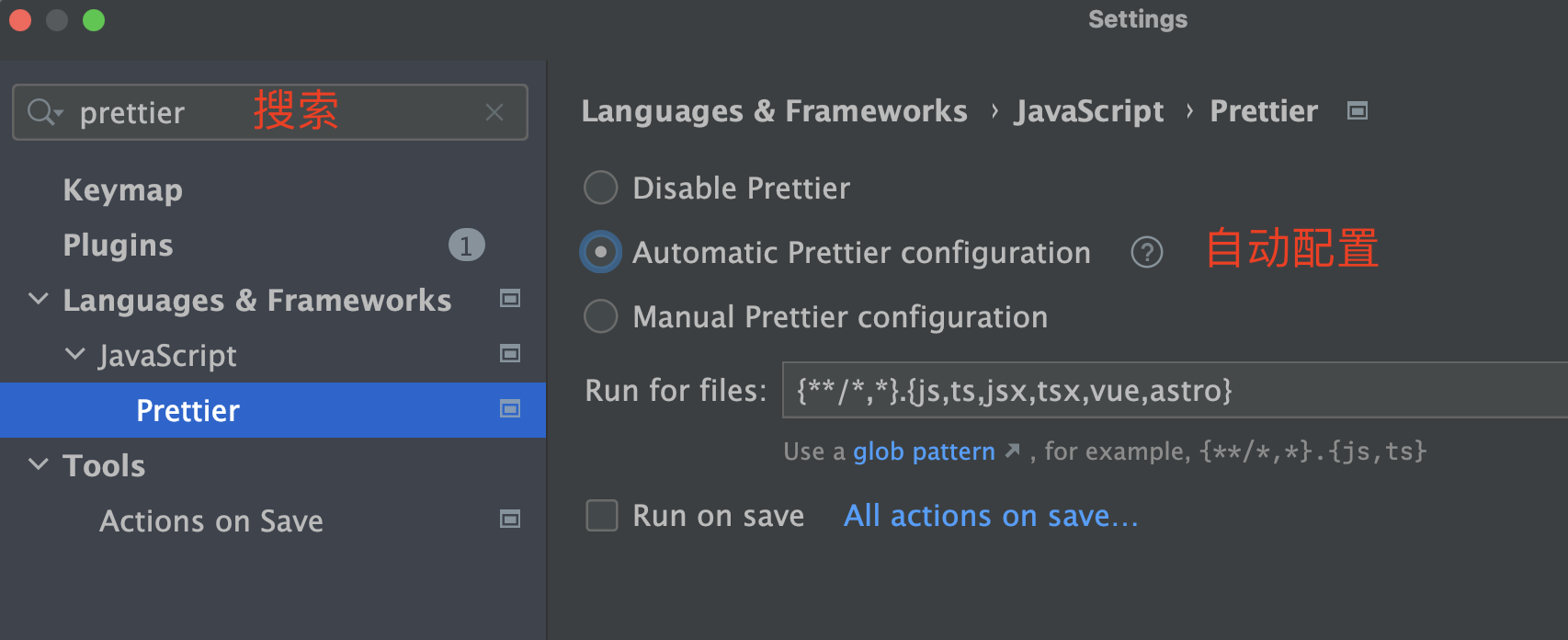Collapse the Tools tree node
Image resolution: width=1568 pixels, height=640 pixels.
(x=39, y=464)
